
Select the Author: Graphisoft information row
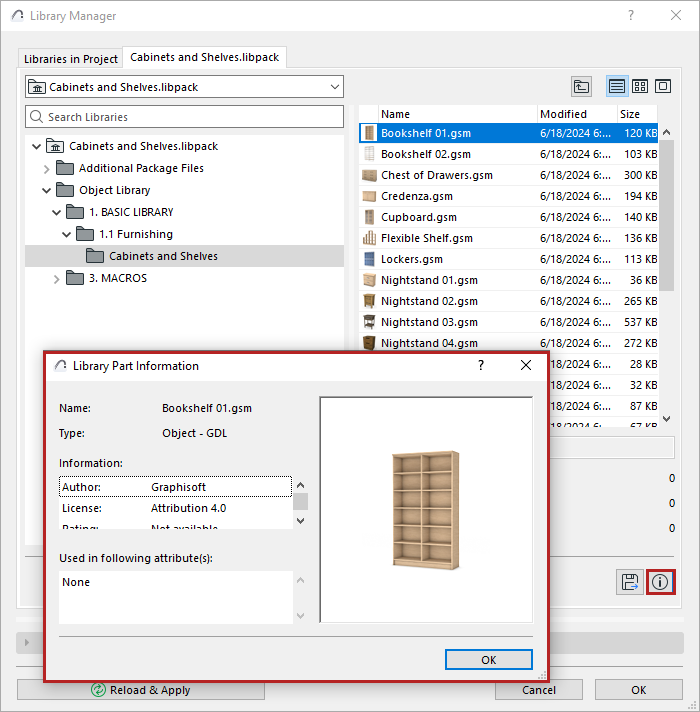[x=175, y=487]
